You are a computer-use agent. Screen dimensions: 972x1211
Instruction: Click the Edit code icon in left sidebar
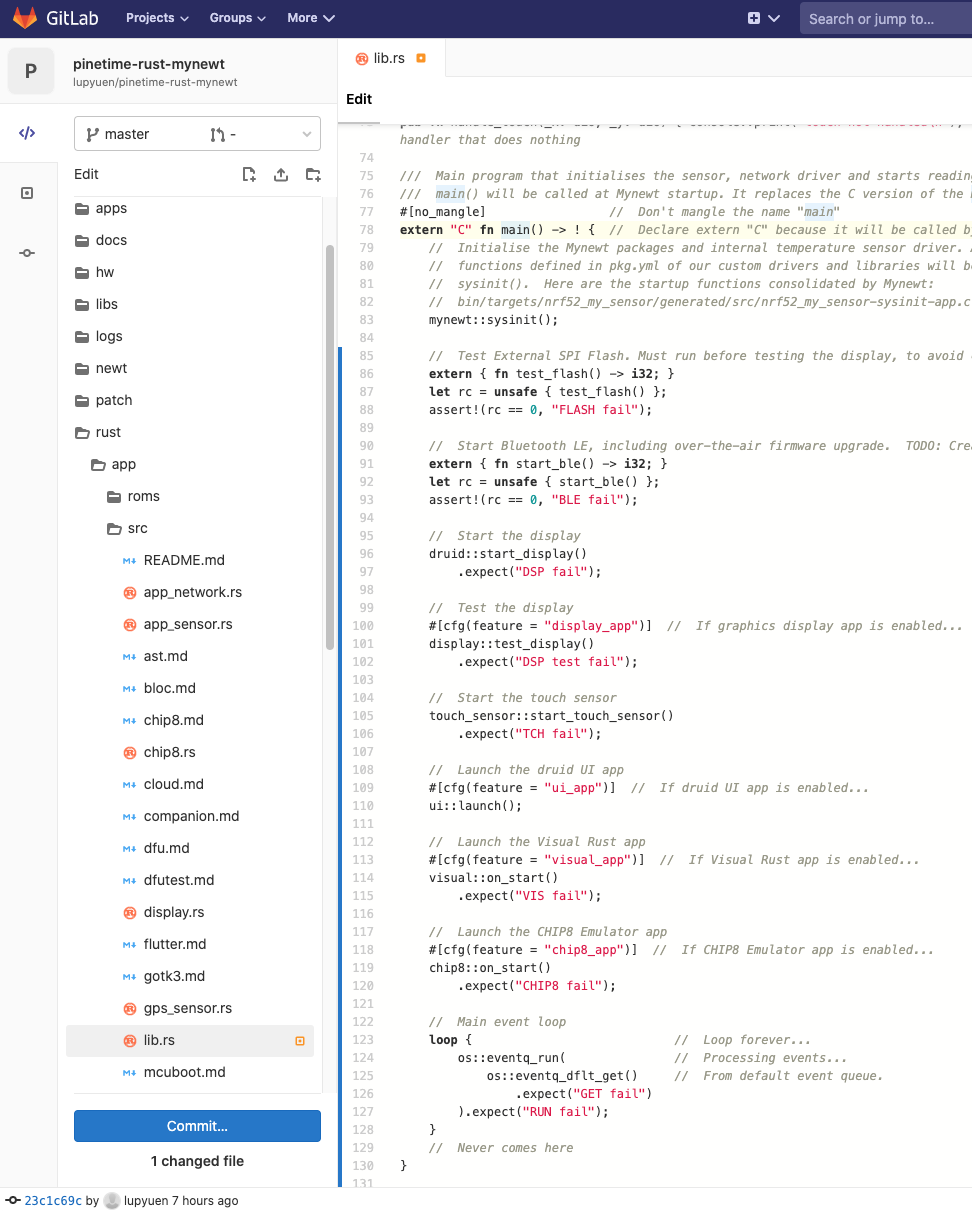pos(28,133)
